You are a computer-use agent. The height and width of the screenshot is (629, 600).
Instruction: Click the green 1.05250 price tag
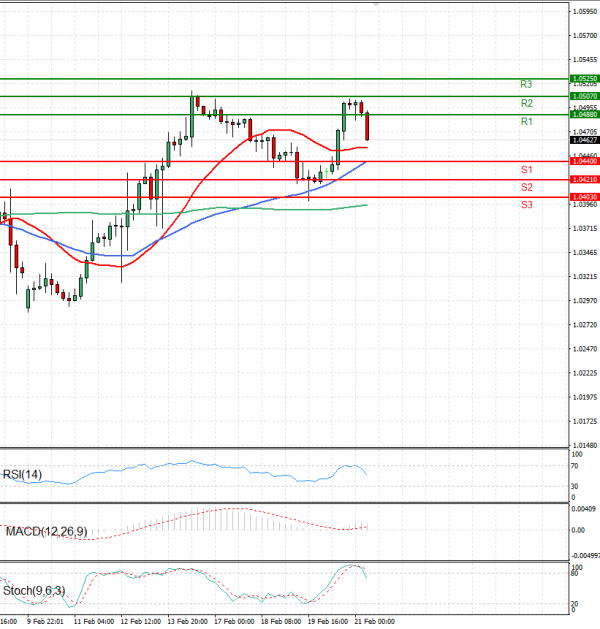584,78
